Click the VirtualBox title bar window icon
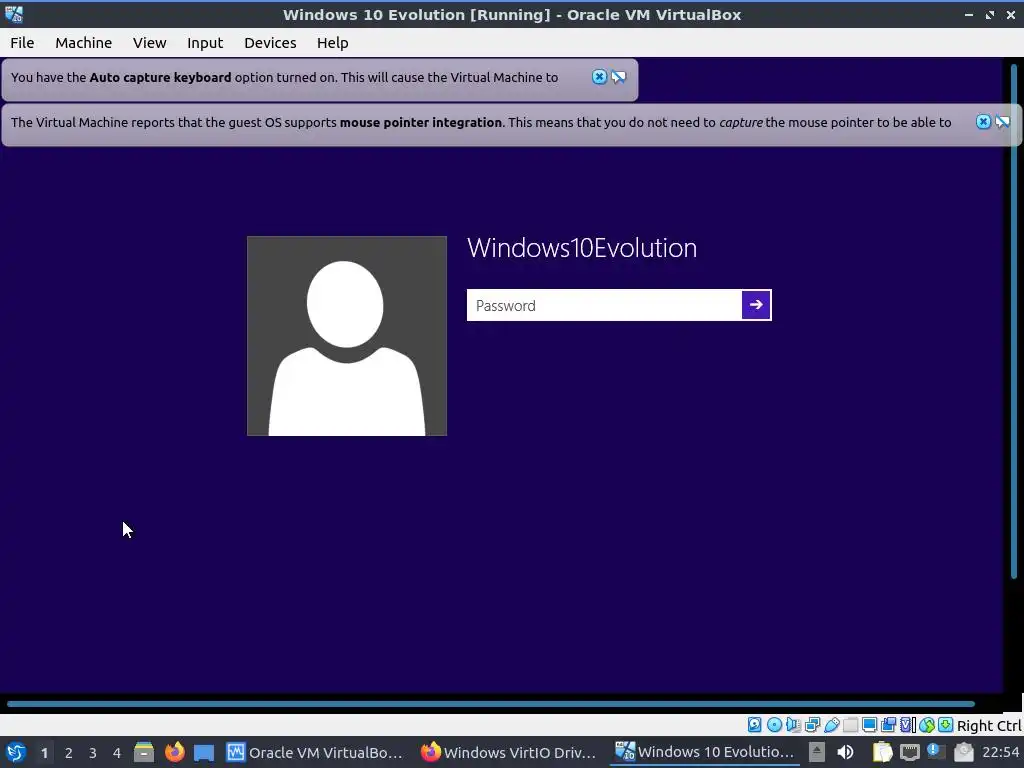The image size is (1024, 768). tap(14, 14)
